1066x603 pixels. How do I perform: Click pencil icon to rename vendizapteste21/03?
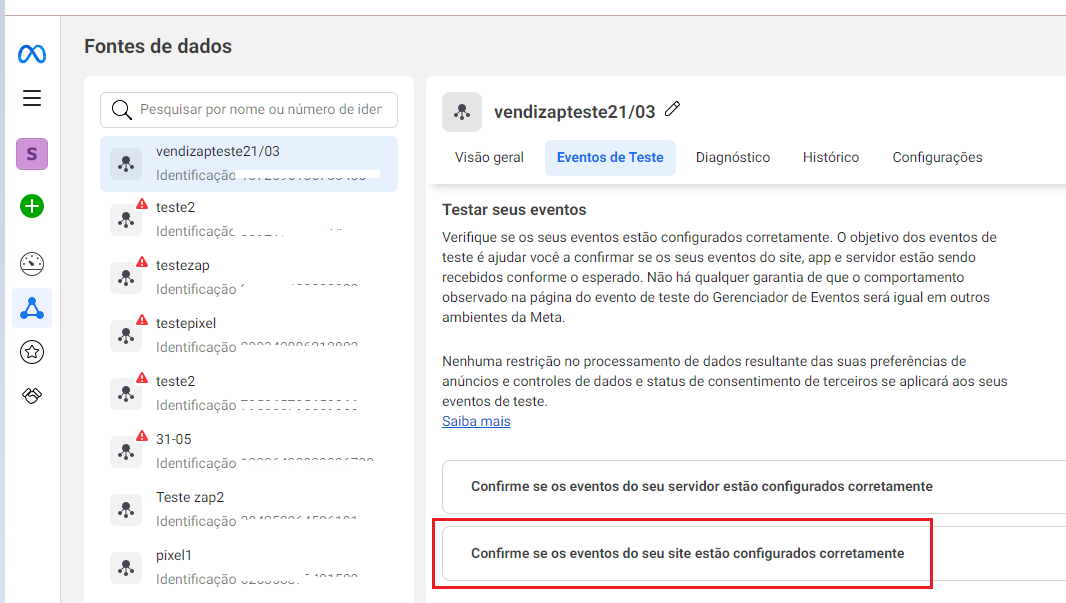673,109
